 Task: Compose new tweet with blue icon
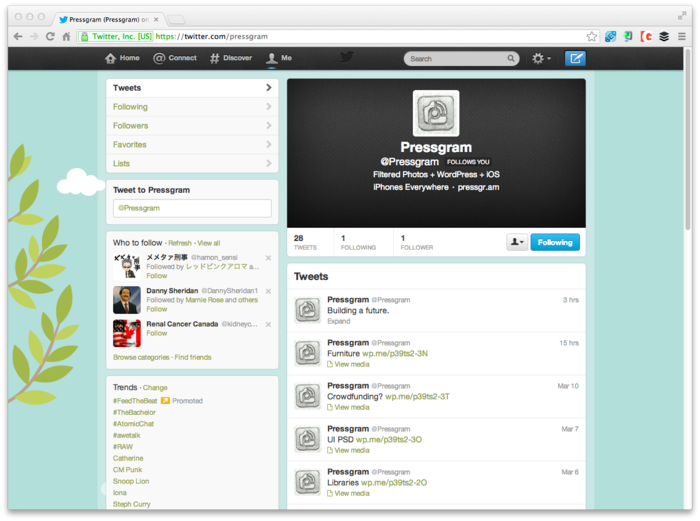point(575,58)
